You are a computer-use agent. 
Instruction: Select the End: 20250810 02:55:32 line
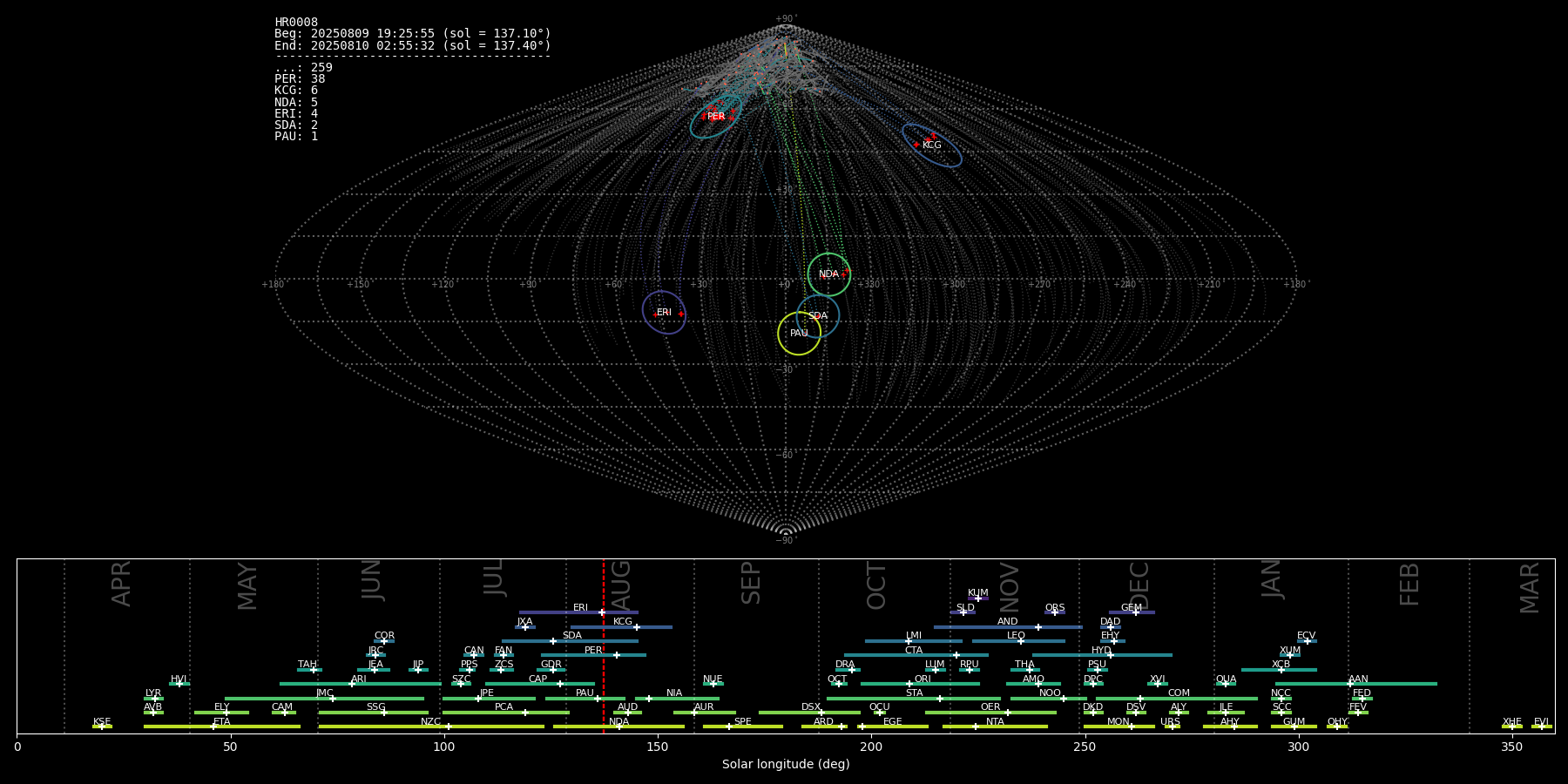click(413, 45)
